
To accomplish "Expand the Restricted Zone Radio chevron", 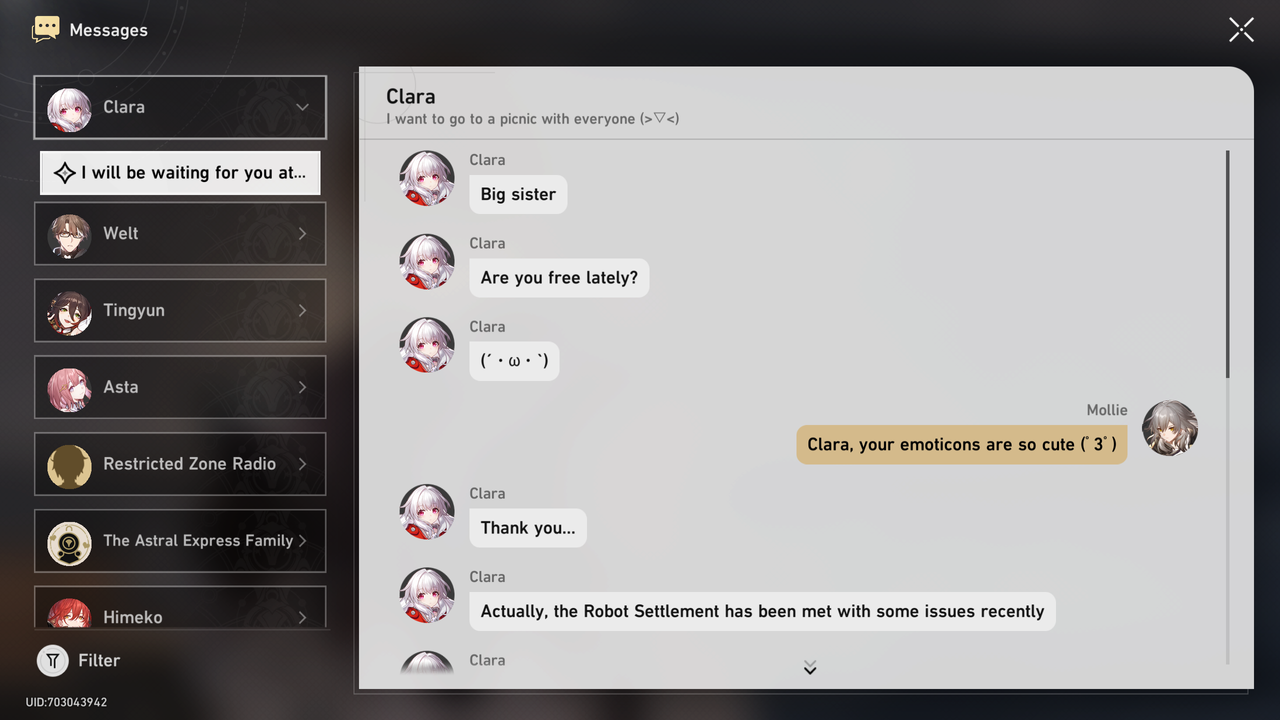I will click(302, 464).
